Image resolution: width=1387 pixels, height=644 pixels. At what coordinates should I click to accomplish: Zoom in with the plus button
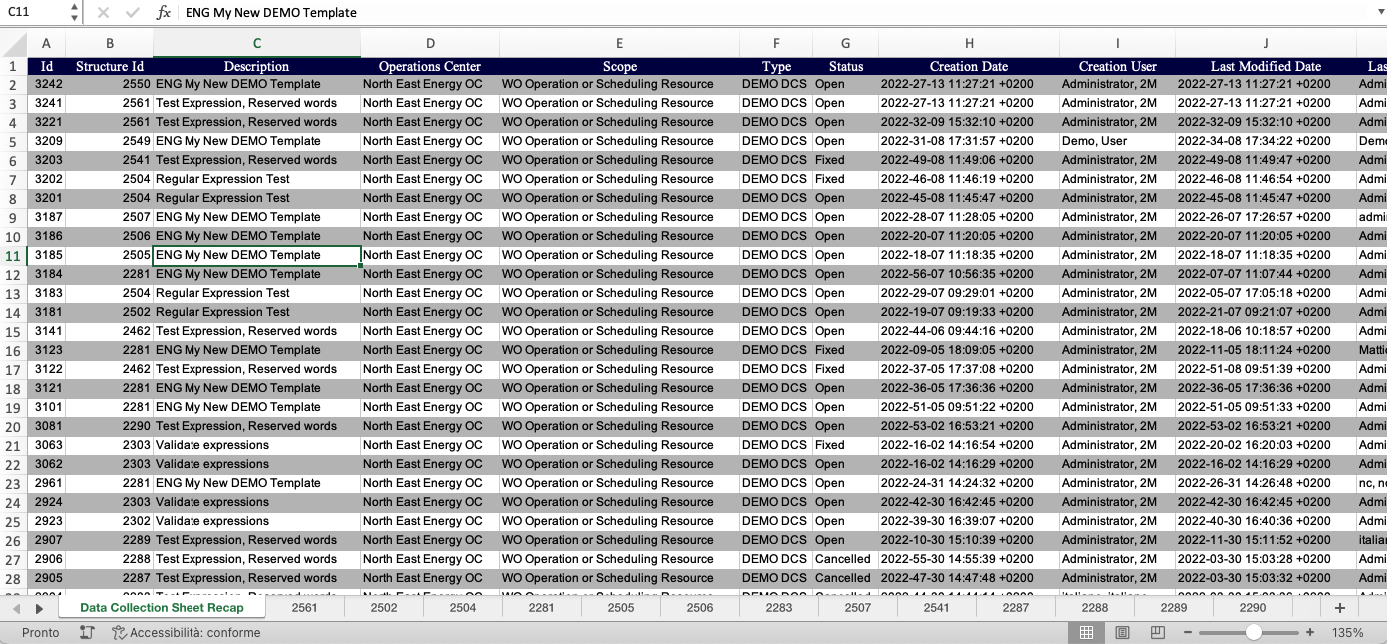pyautogui.click(x=1310, y=633)
